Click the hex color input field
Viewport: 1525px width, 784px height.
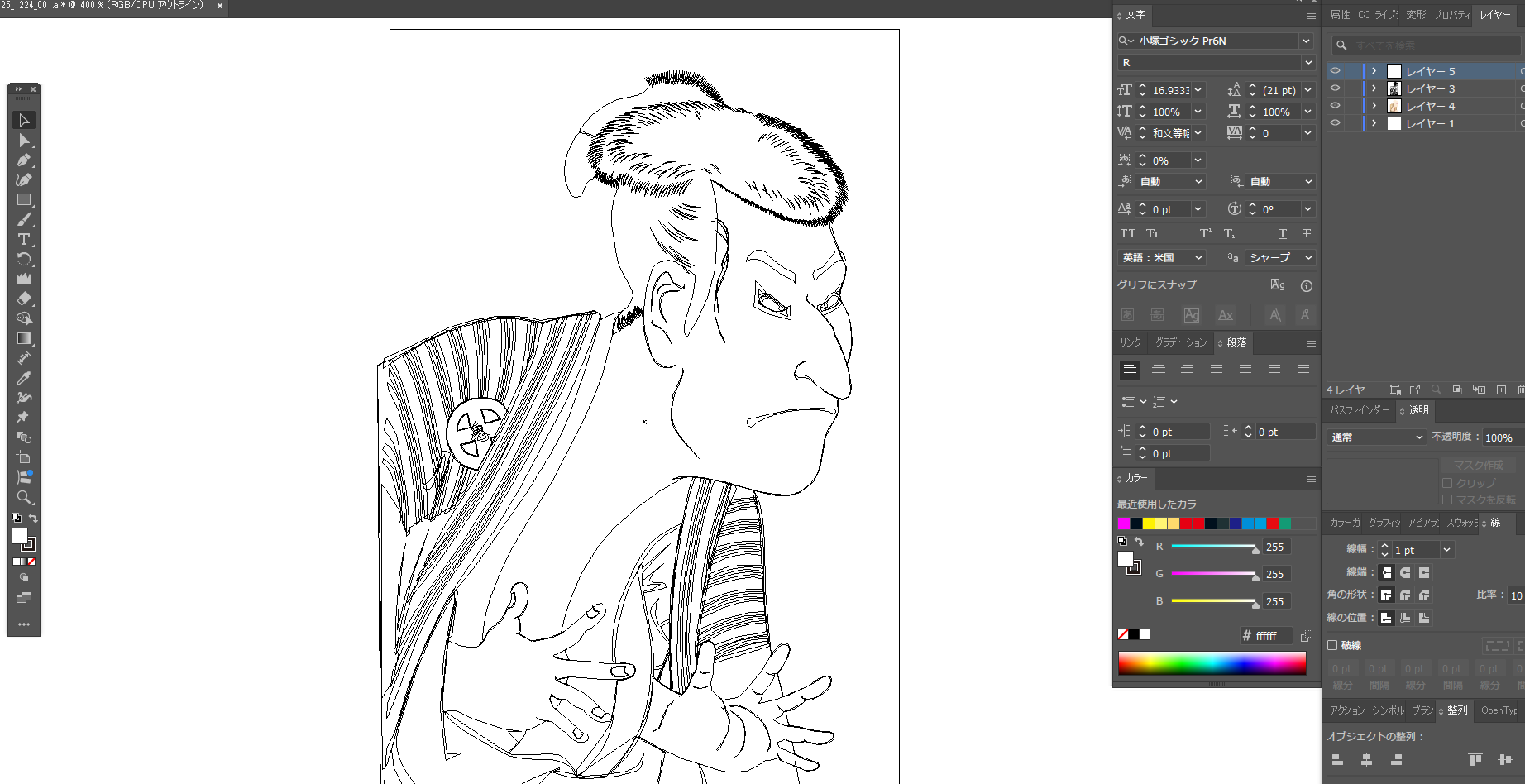tap(1271, 636)
